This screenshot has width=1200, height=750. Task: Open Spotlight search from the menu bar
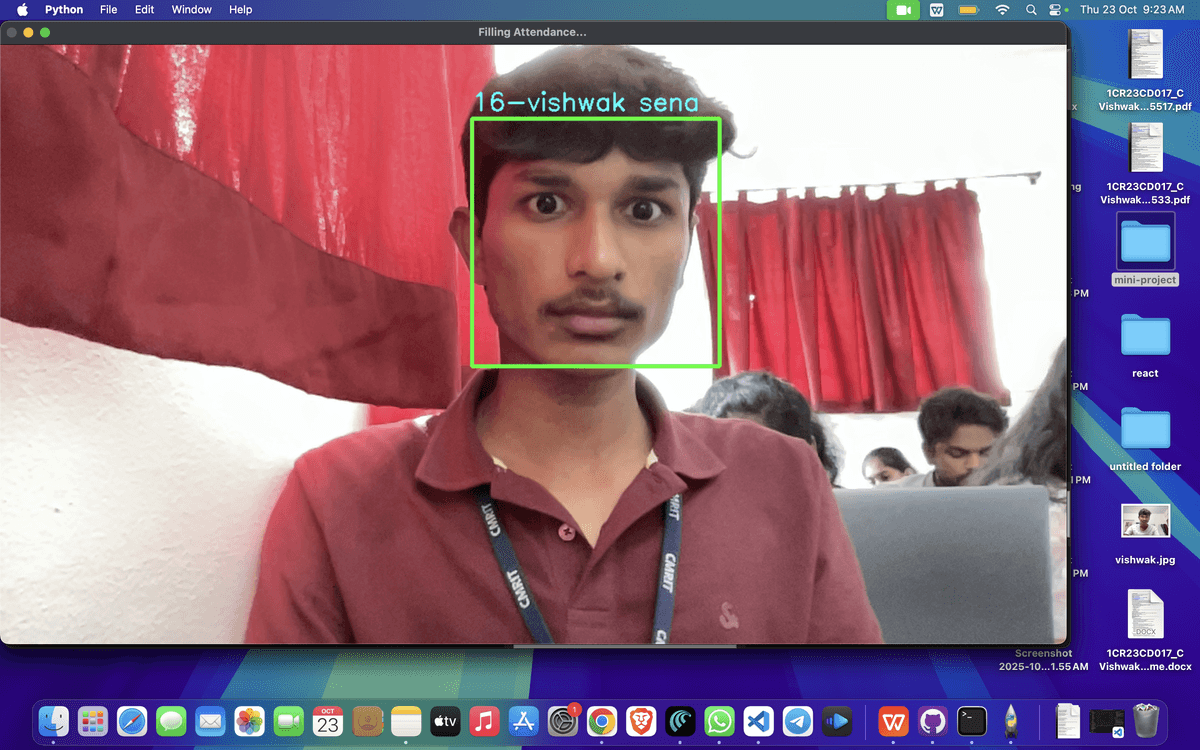pos(1030,10)
